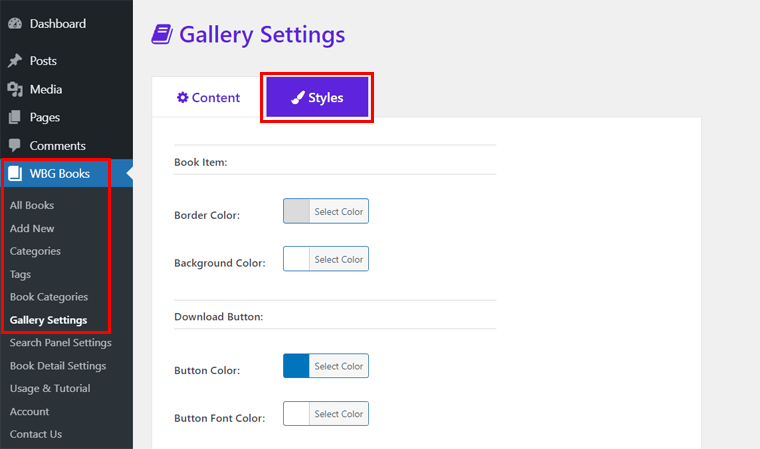Viewport: 760px width, 449px height.
Task: Click the WBG Books book icon
Action: pyautogui.click(x=15, y=173)
